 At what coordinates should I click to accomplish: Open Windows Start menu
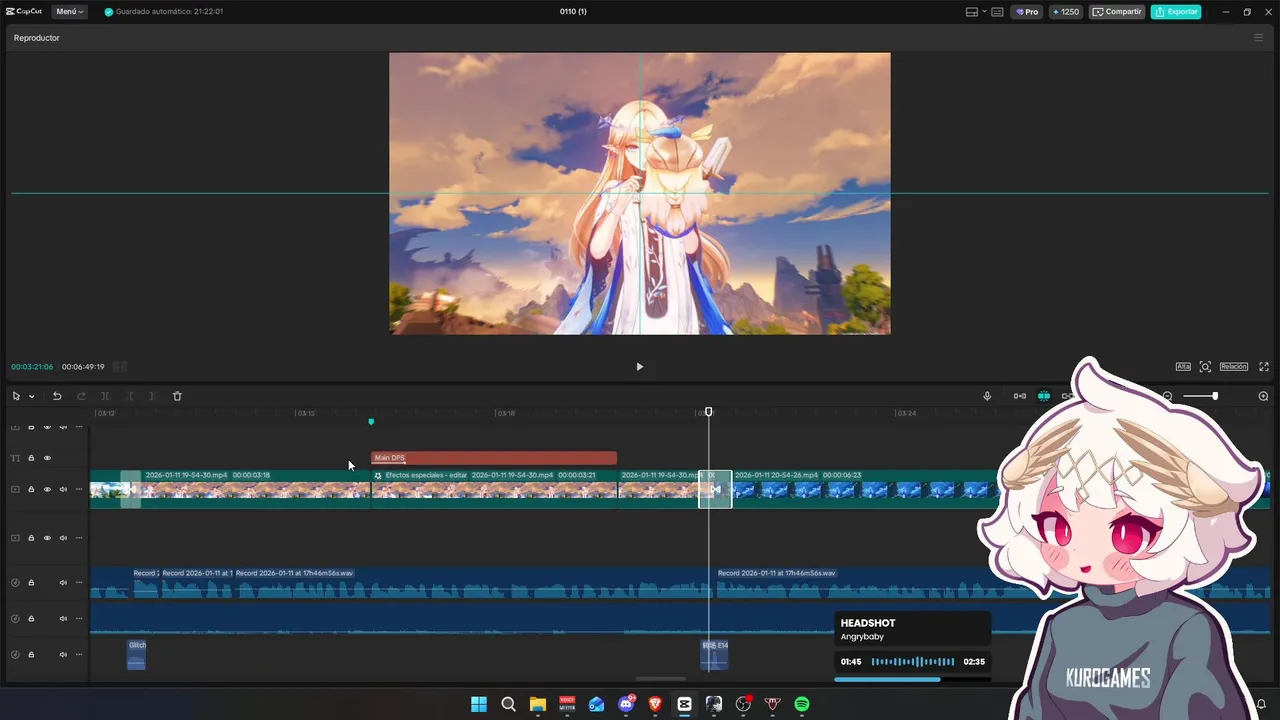coord(479,704)
